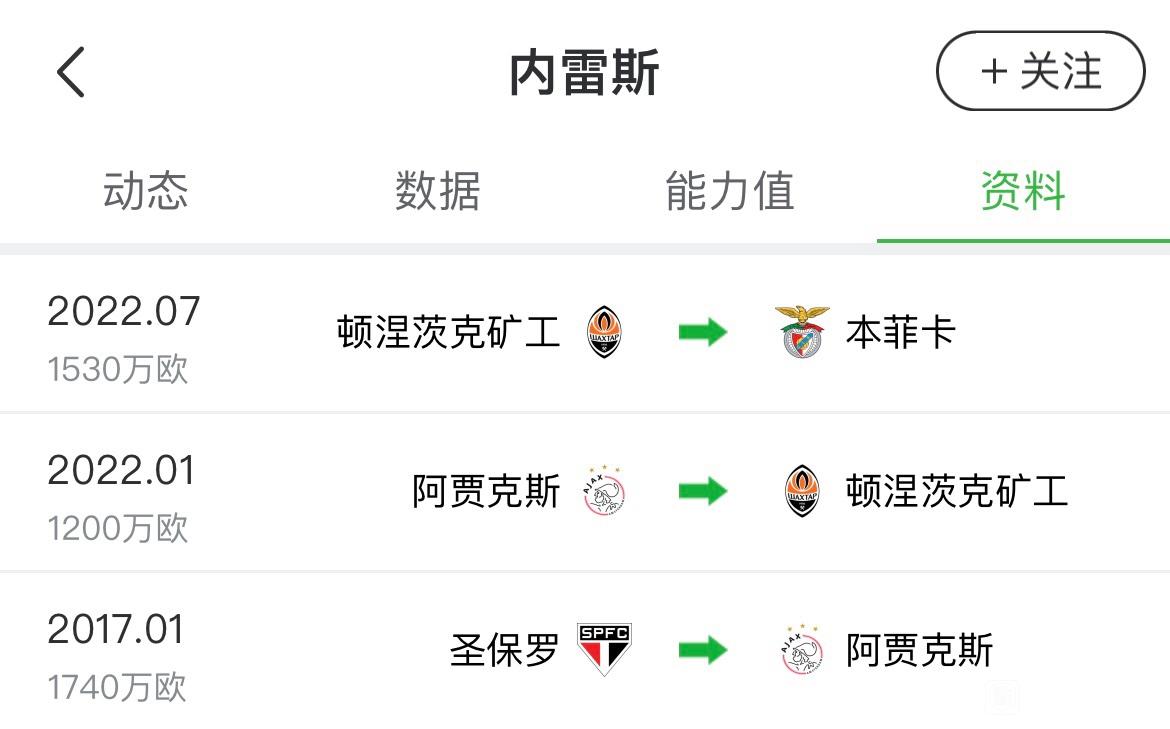Click Ajax logo in 2017.01 destination
Viewport: 1170px width, 729px height.
coord(802,650)
